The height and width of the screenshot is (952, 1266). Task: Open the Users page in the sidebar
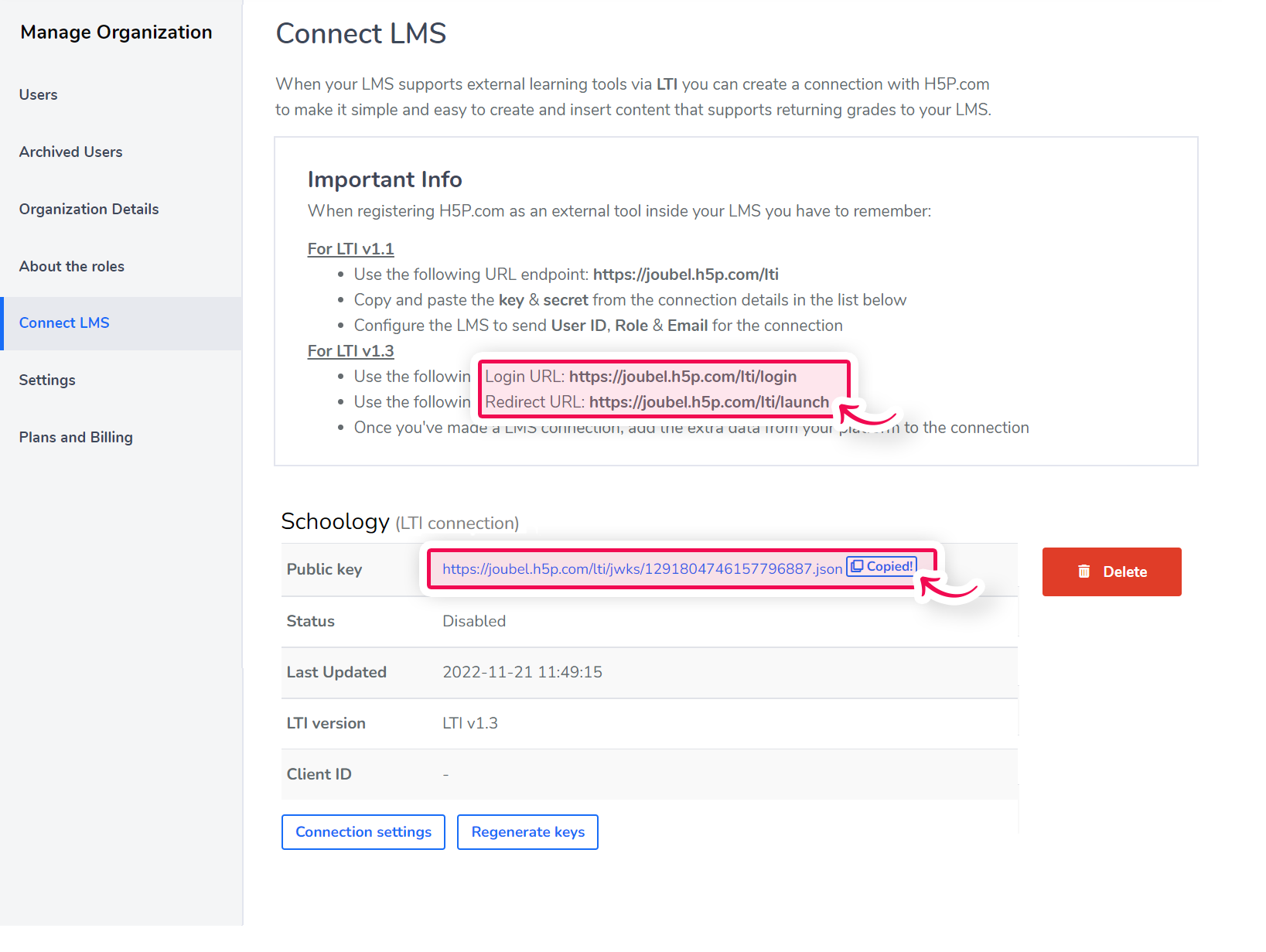click(x=39, y=94)
